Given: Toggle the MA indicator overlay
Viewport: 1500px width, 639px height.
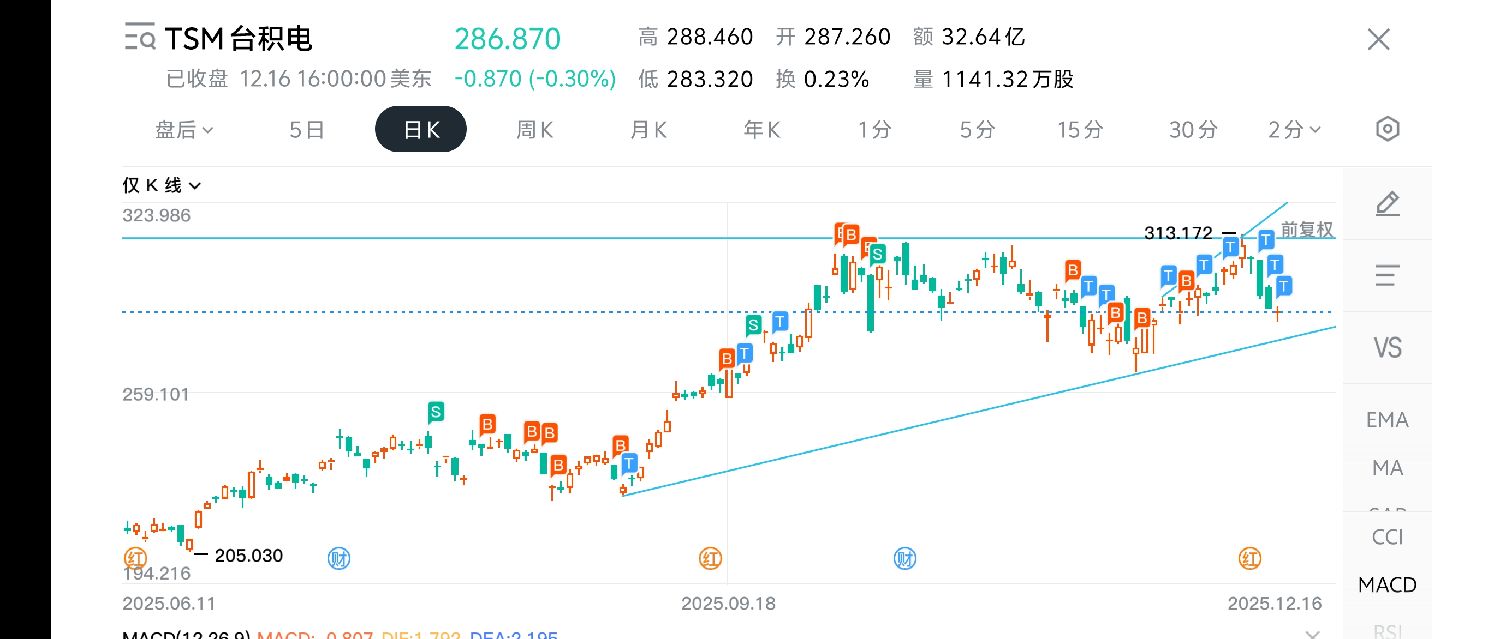Looking at the screenshot, I should pyautogui.click(x=1387, y=468).
